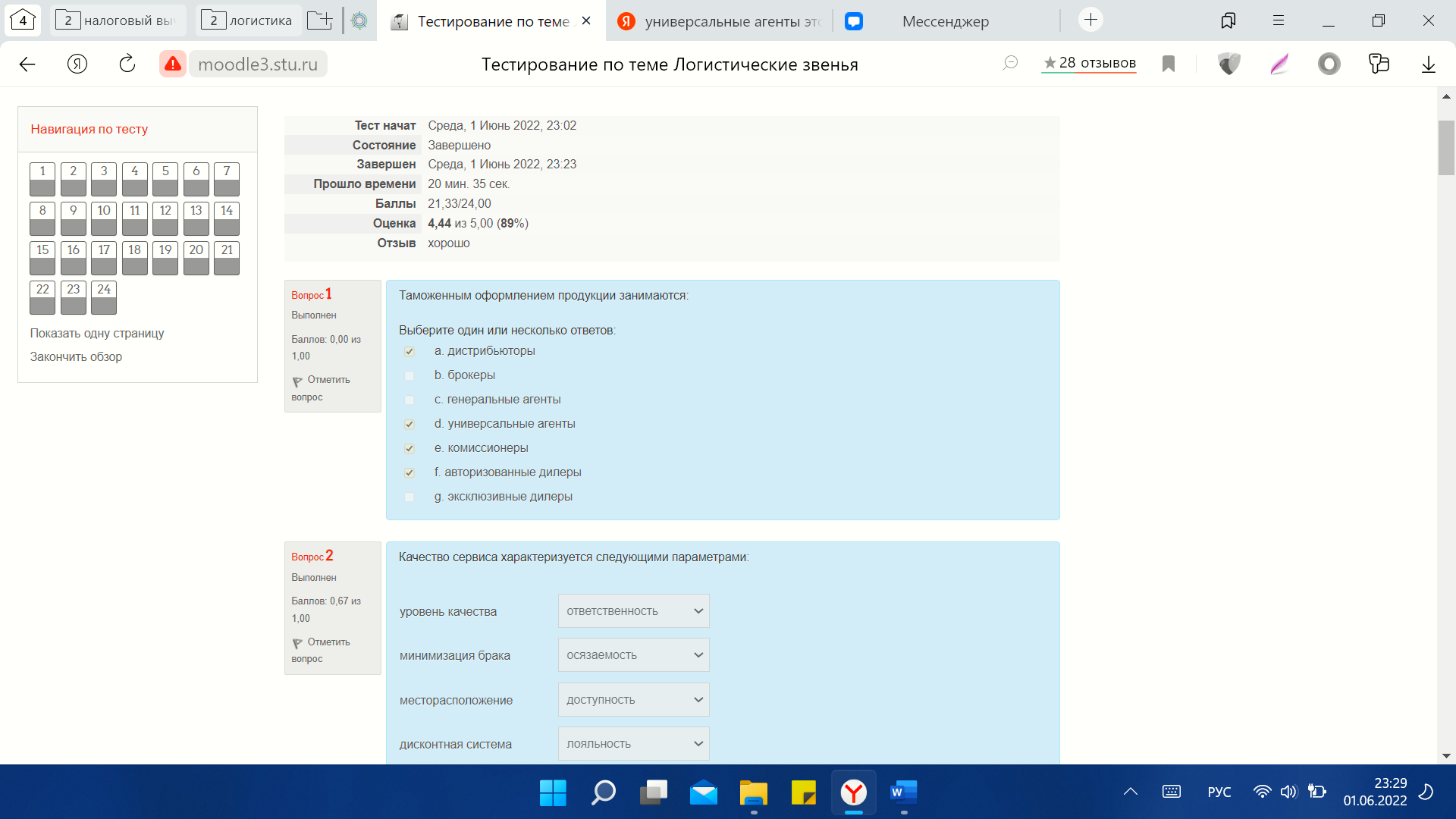Click the new tab group folder icon

pos(320,20)
